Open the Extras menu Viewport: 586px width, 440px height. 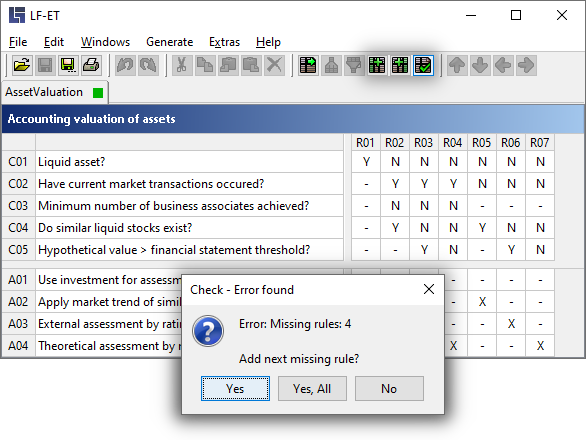click(x=224, y=42)
